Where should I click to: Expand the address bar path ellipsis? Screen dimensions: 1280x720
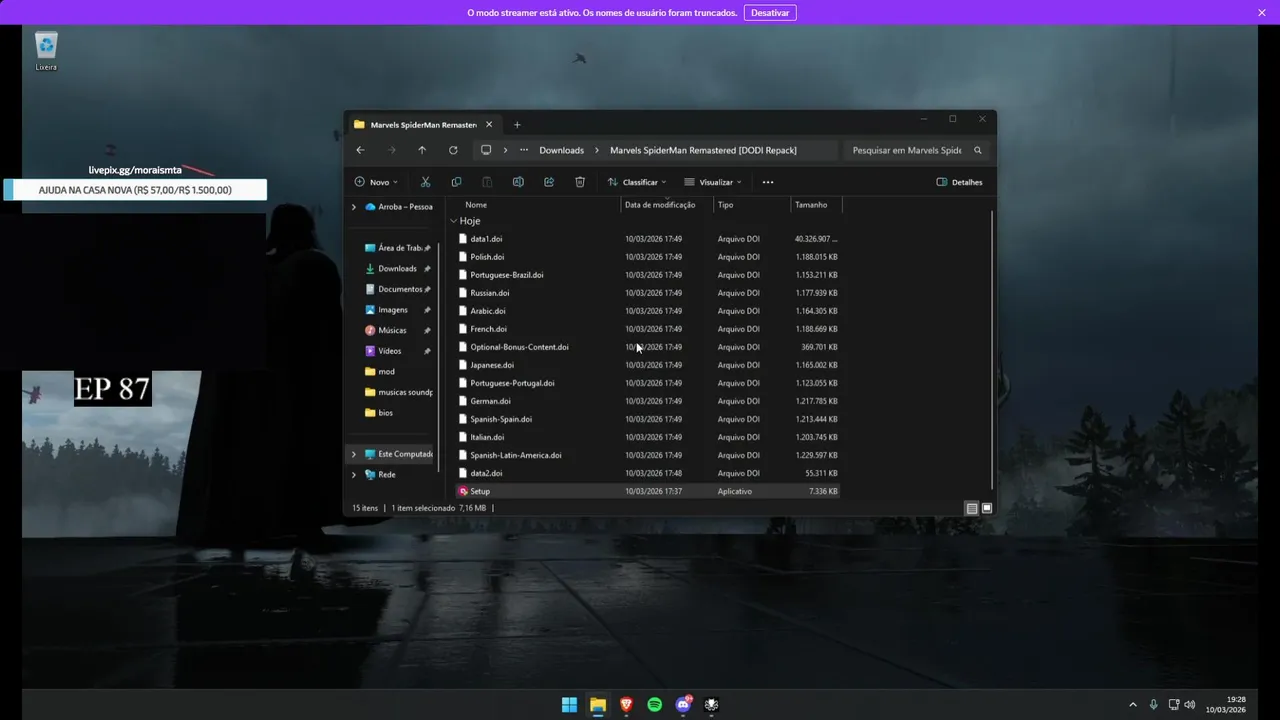[x=524, y=150]
